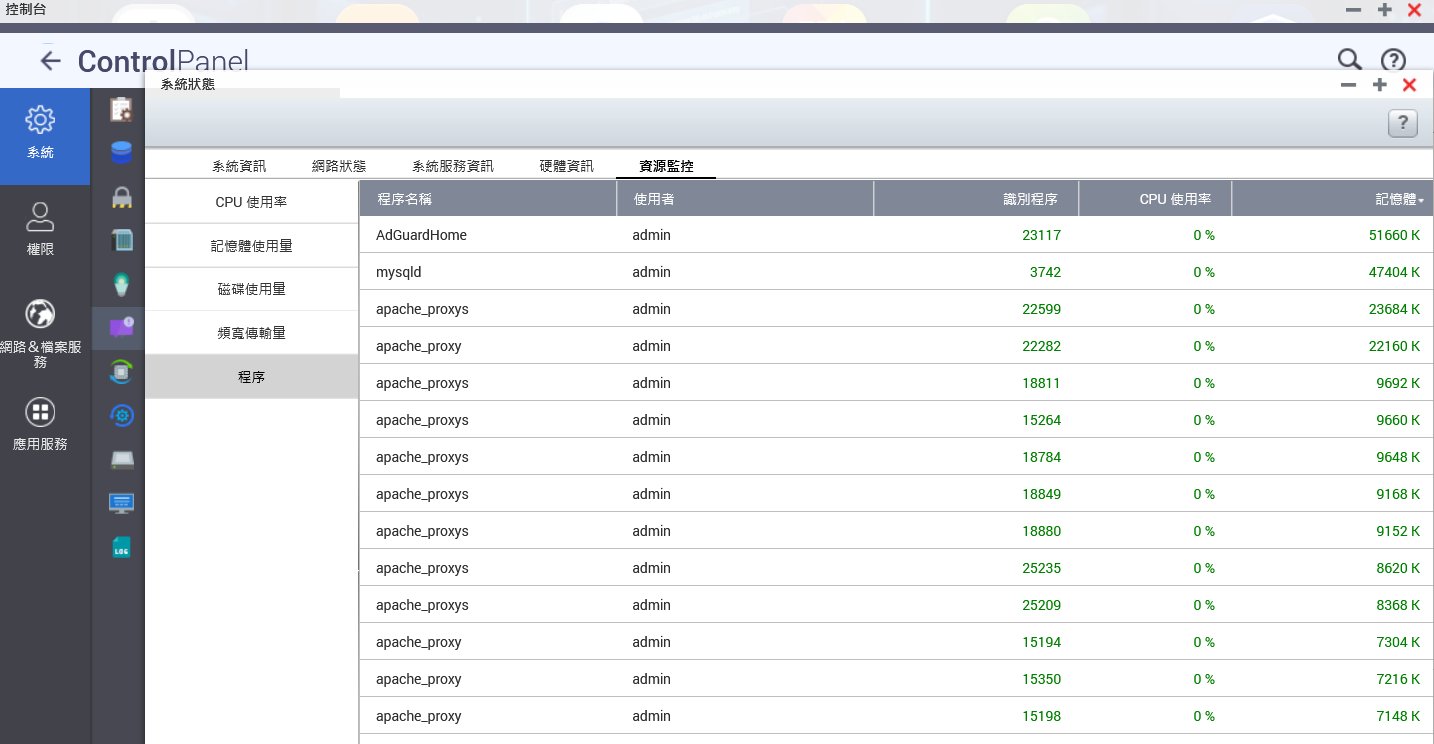Click the blue storage database icon
Screen dimensions: 1434x744
(x=121, y=152)
